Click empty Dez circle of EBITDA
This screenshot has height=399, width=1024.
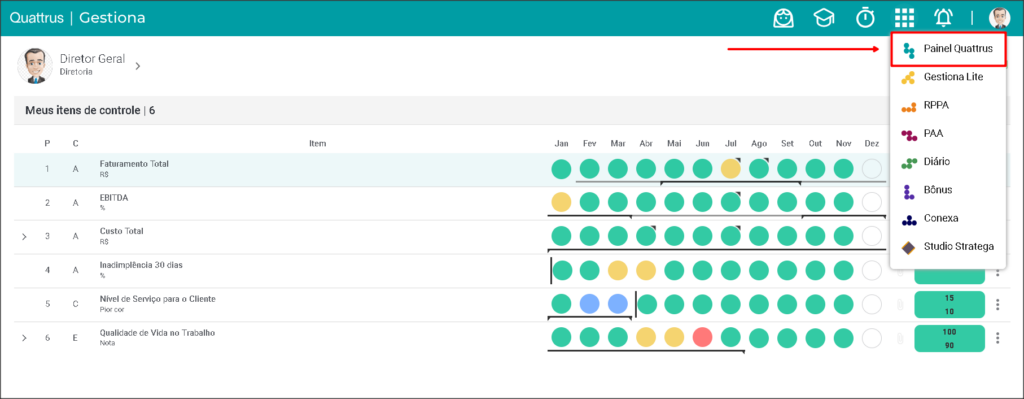(872, 202)
